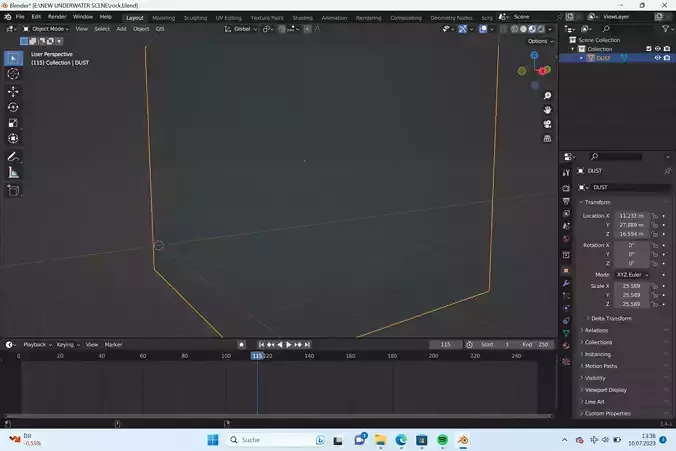The width and height of the screenshot is (676, 451).
Task: Open the XYZ Euler rotation mode dropdown
Action: 632,275
